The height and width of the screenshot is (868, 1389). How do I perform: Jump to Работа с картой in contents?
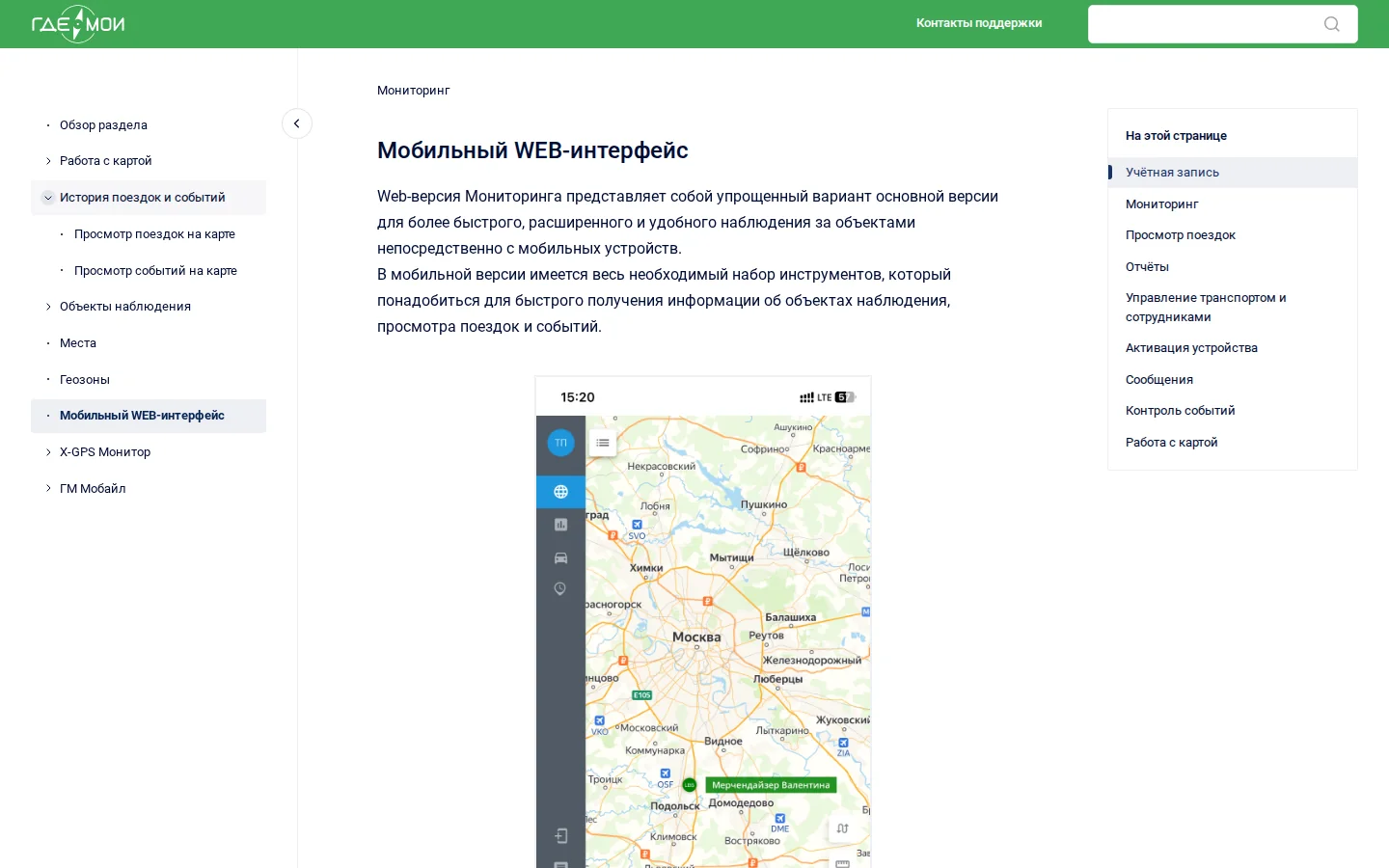coord(1171,443)
